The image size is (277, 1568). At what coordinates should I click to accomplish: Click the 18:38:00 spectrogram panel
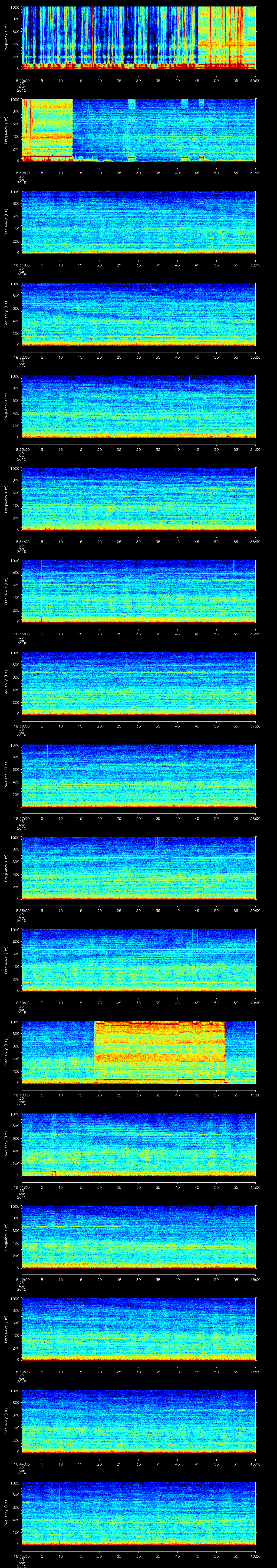tap(139, 869)
